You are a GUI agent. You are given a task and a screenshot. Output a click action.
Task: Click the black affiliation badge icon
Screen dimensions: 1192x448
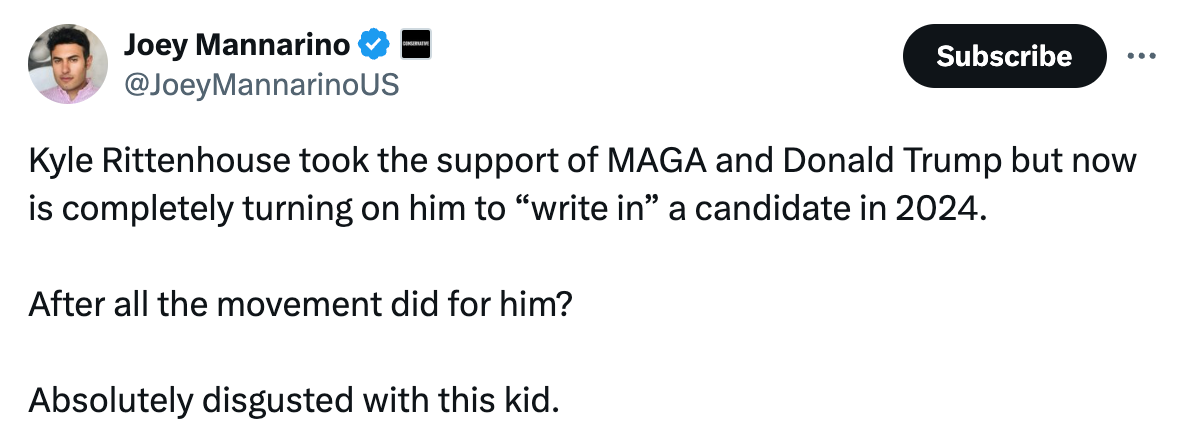click(x=414, y=45)
